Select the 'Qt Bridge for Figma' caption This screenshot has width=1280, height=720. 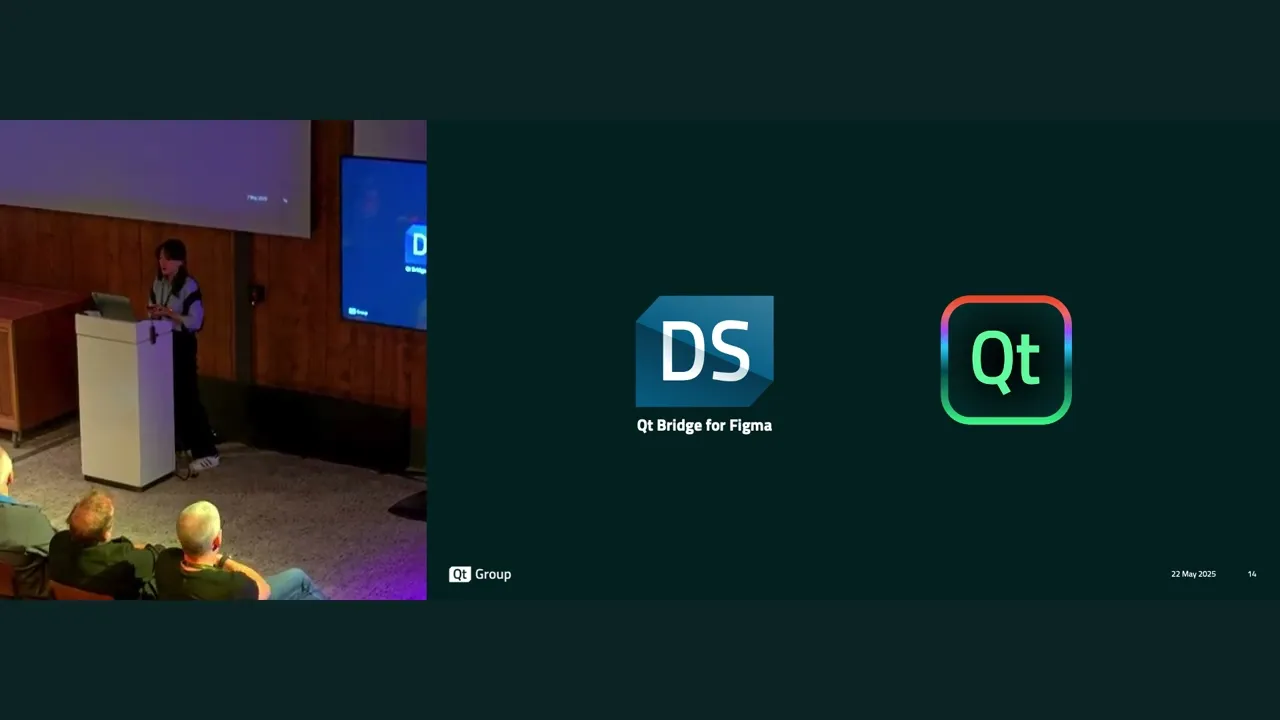pyautogui.click(x=704, y=425)
